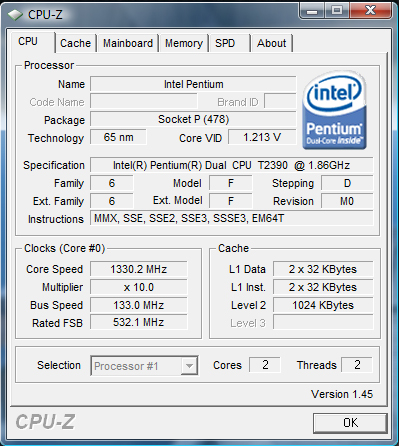Open the About tab
This screenshot has width=399, height=446.
(x=272, y=43)
